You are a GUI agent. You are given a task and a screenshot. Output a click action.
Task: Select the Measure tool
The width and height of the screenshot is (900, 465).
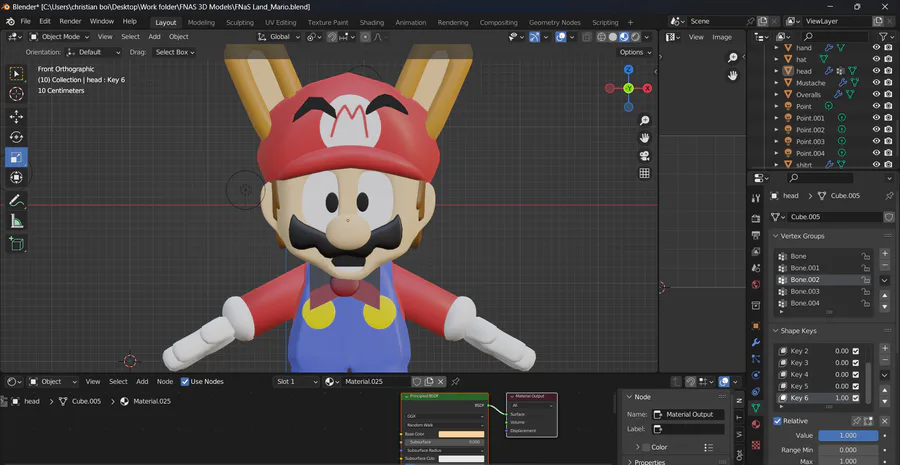pos(16,221)
